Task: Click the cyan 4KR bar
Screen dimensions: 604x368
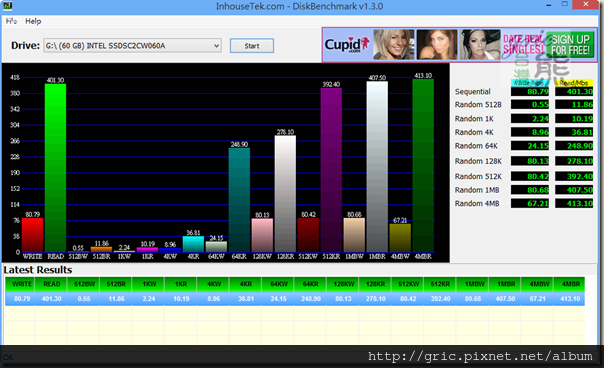Action: pos(193,244)
